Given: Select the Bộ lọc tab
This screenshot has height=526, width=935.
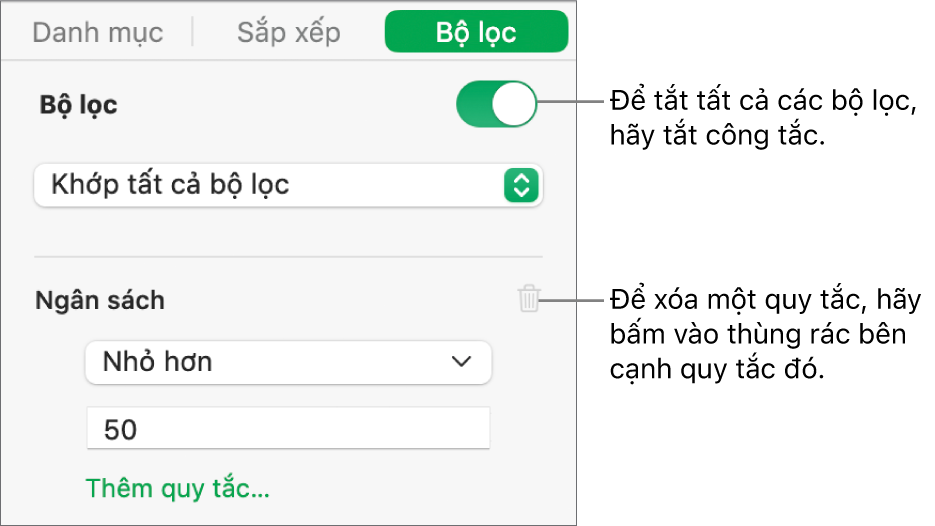Looking at the screenshot, I should tap(476, 32).
